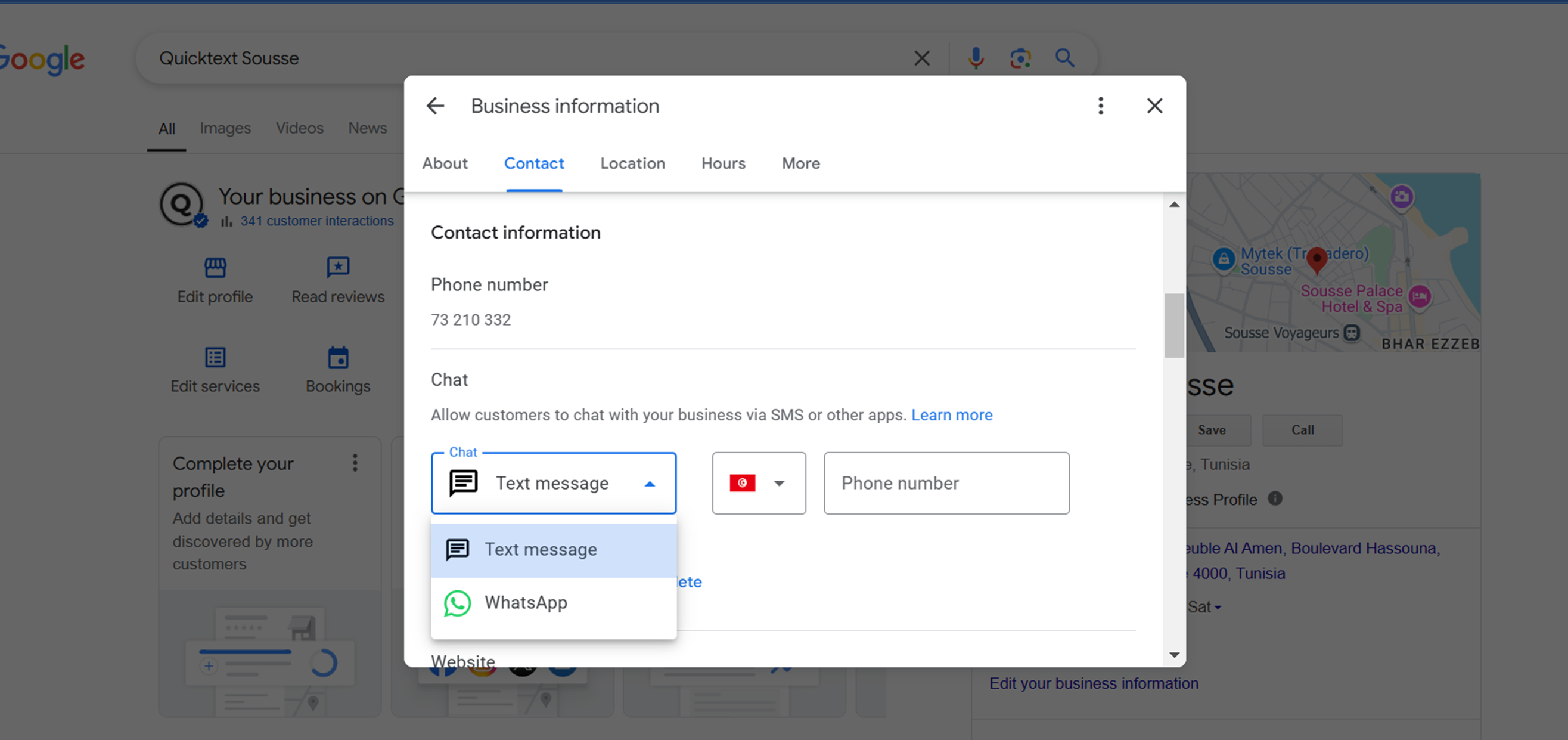1568x740 pixels.
Task: Go back with the dialog arrow
Action: pyautogui.click(x=435, y=106)
